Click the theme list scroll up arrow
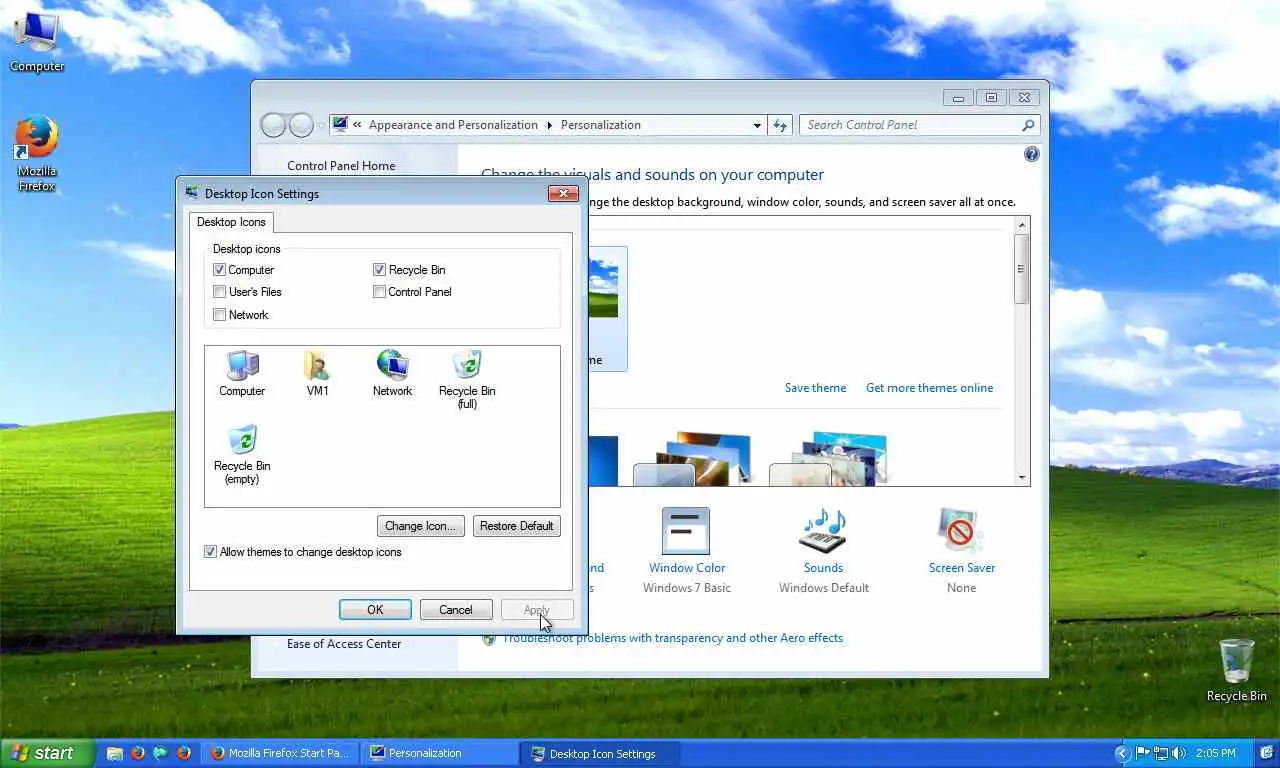This screenshot has width=1280, height=768. pyautogui.click(x=1022, y=225)
